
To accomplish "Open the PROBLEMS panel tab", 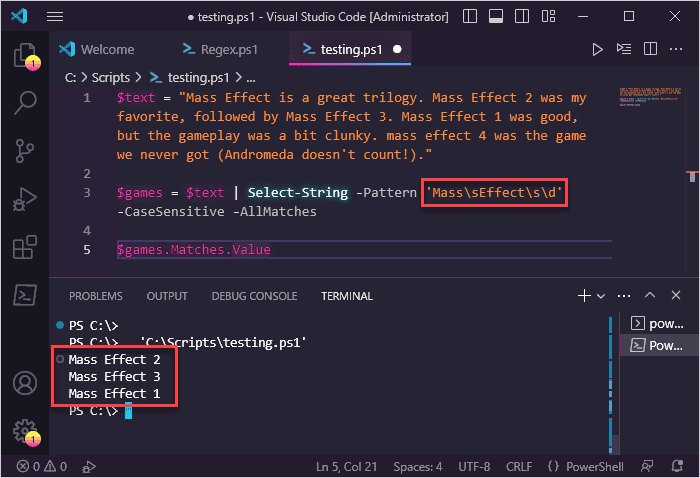I will pos(96,296).
